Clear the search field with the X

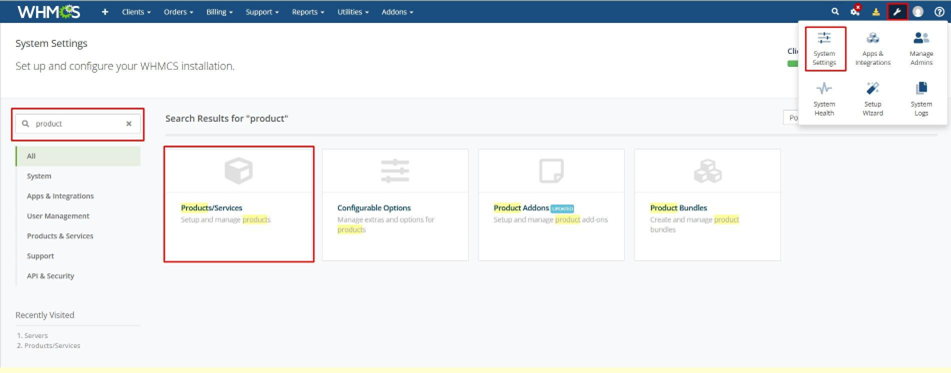[x=129, y=124]
